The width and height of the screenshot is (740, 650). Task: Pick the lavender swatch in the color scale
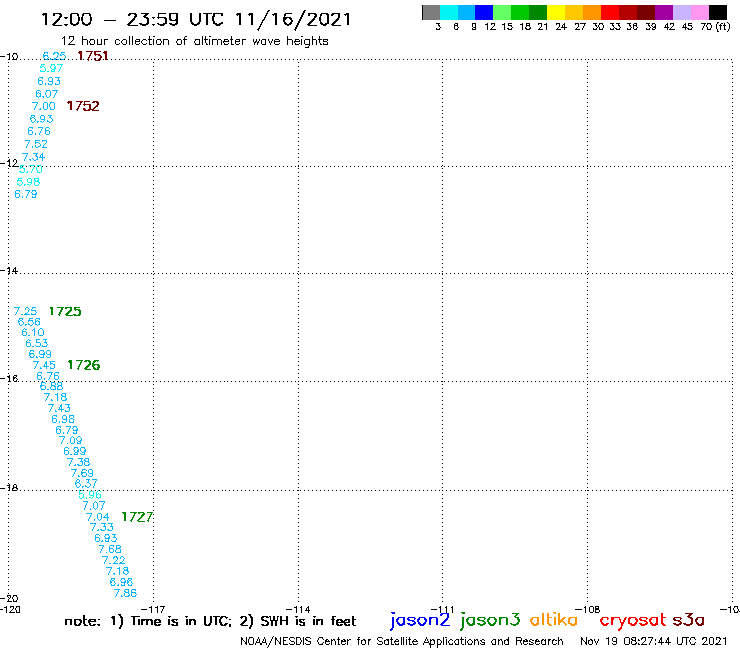click(x=681, y=12)
